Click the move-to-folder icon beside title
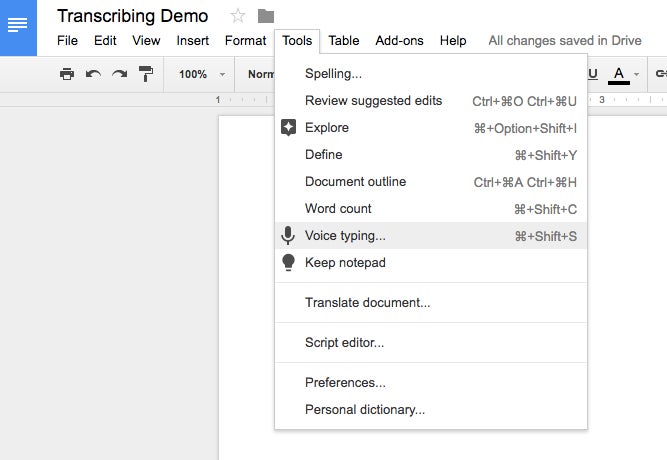The image size is (667, 460). 266,16
